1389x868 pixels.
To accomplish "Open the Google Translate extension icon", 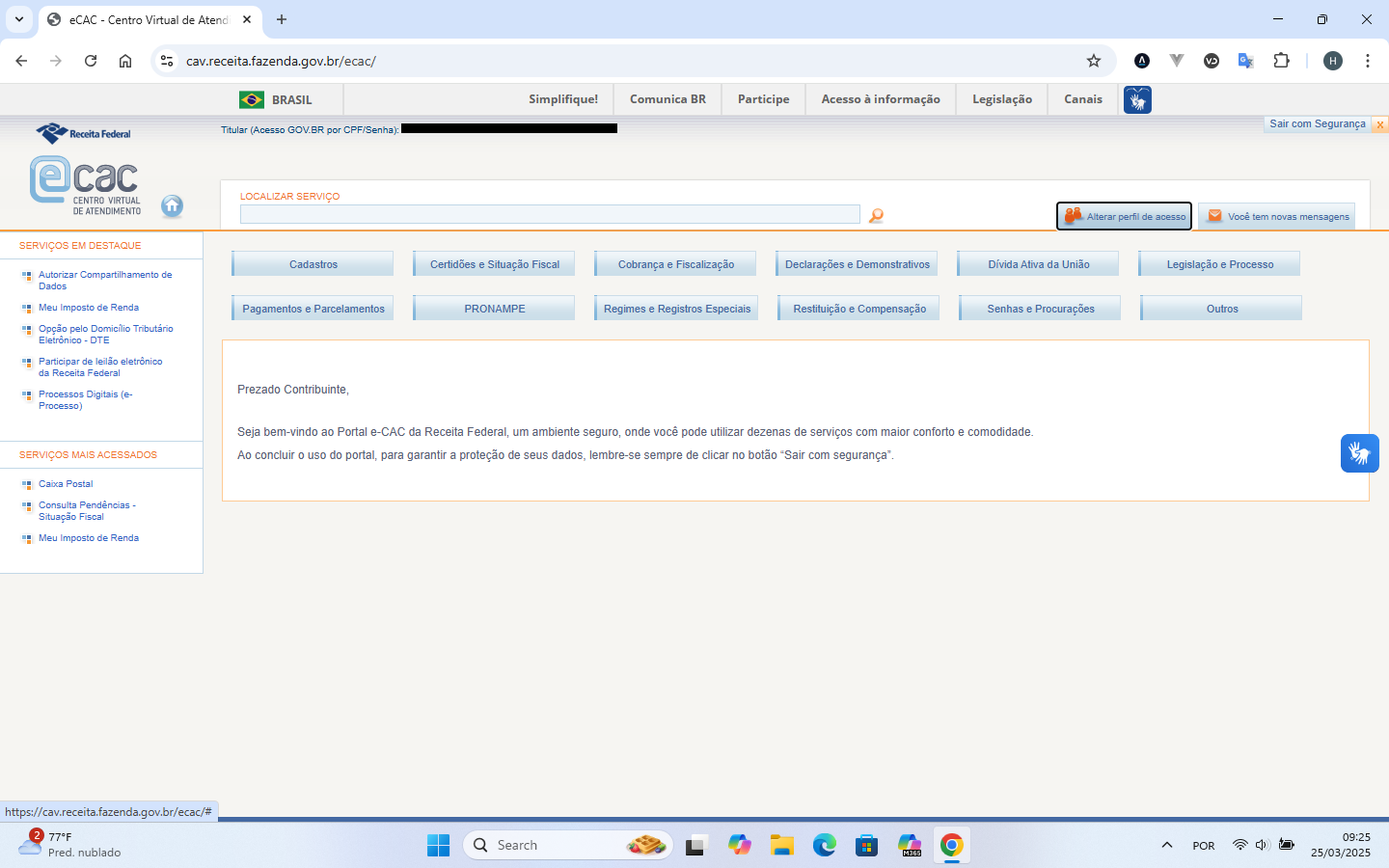I will click(x=1245, y=61).
